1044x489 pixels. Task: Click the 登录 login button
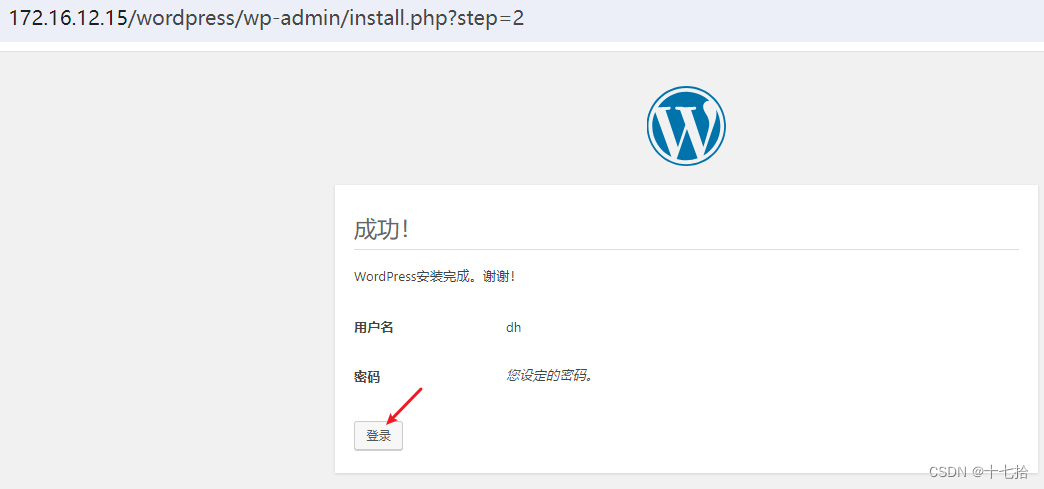pyautogui.click(x=378, y=436)
